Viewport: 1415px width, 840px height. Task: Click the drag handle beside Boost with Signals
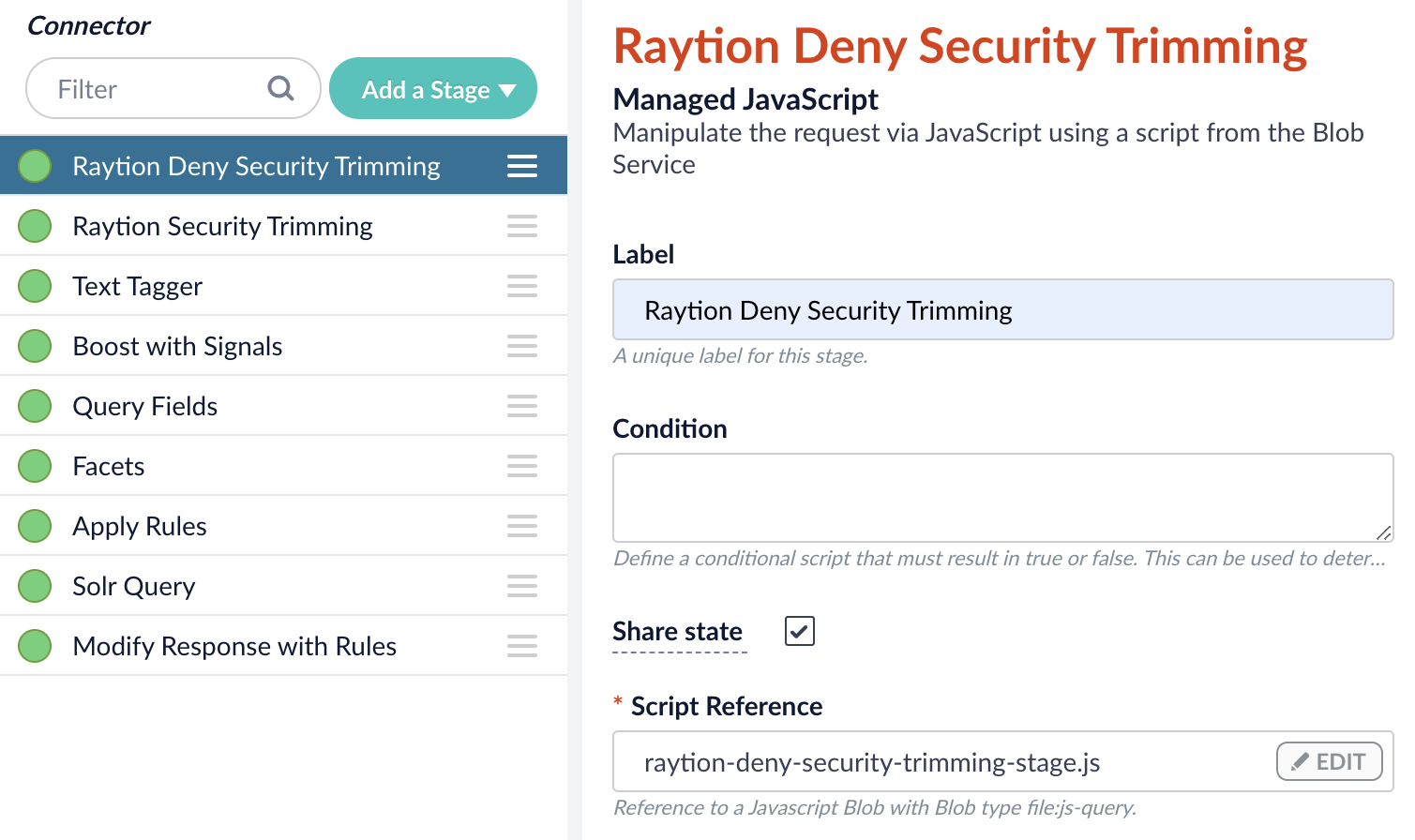[x=522, y=345]
